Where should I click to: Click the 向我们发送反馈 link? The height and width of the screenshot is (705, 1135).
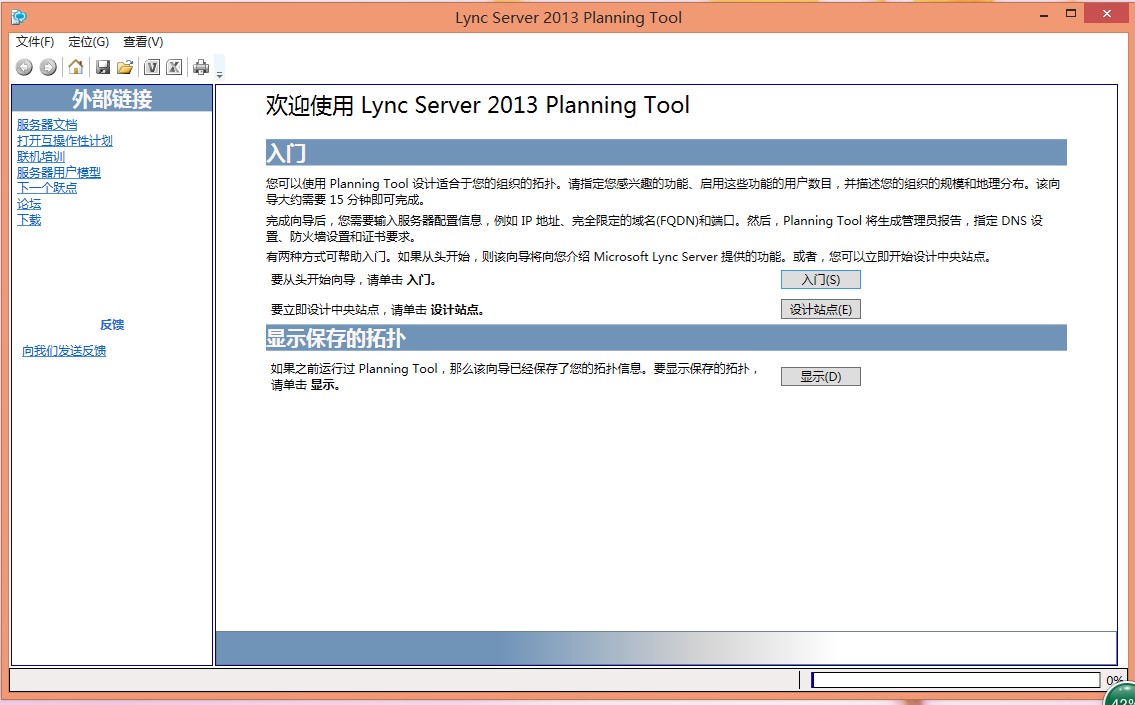coord(64,351)
